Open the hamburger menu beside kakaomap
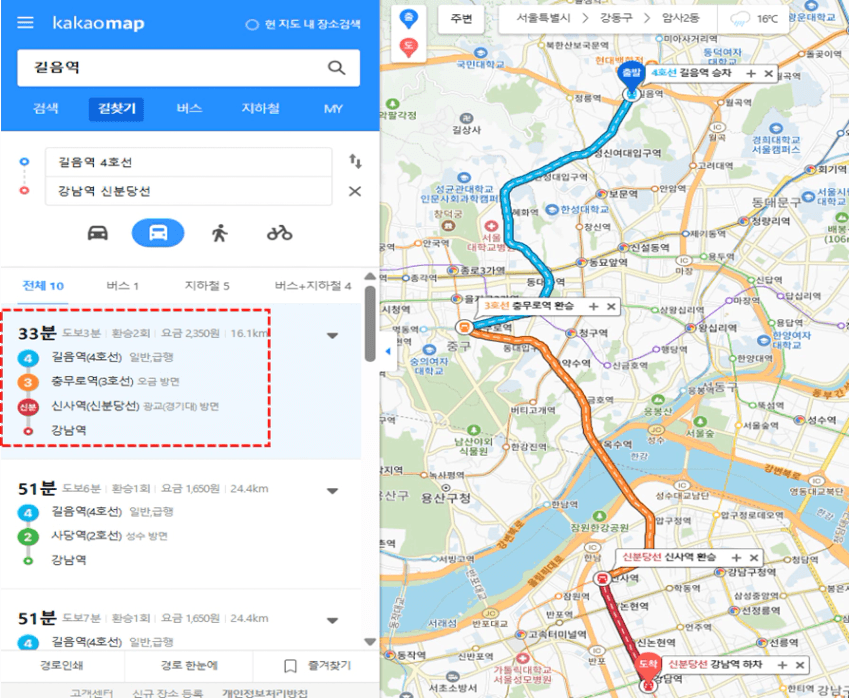The width and height of the screenshot is (849, 698). pos(25,23)
